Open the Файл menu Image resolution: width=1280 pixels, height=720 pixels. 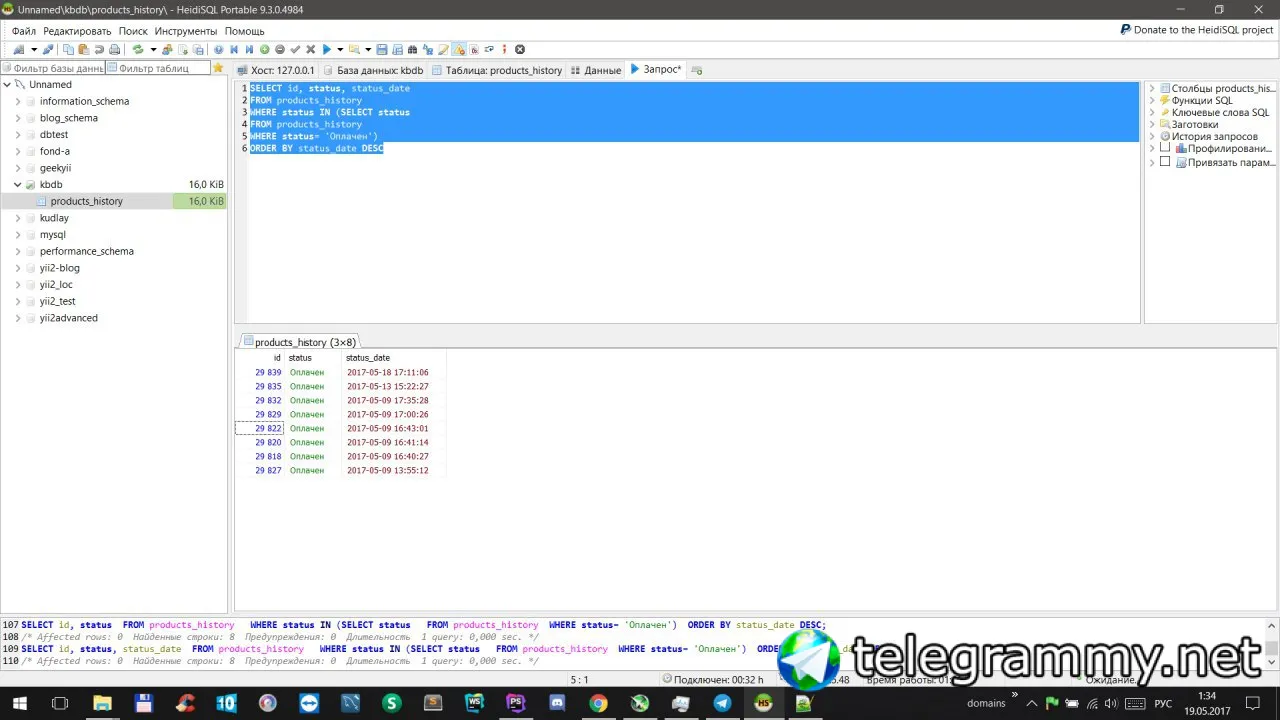[24, 31]
